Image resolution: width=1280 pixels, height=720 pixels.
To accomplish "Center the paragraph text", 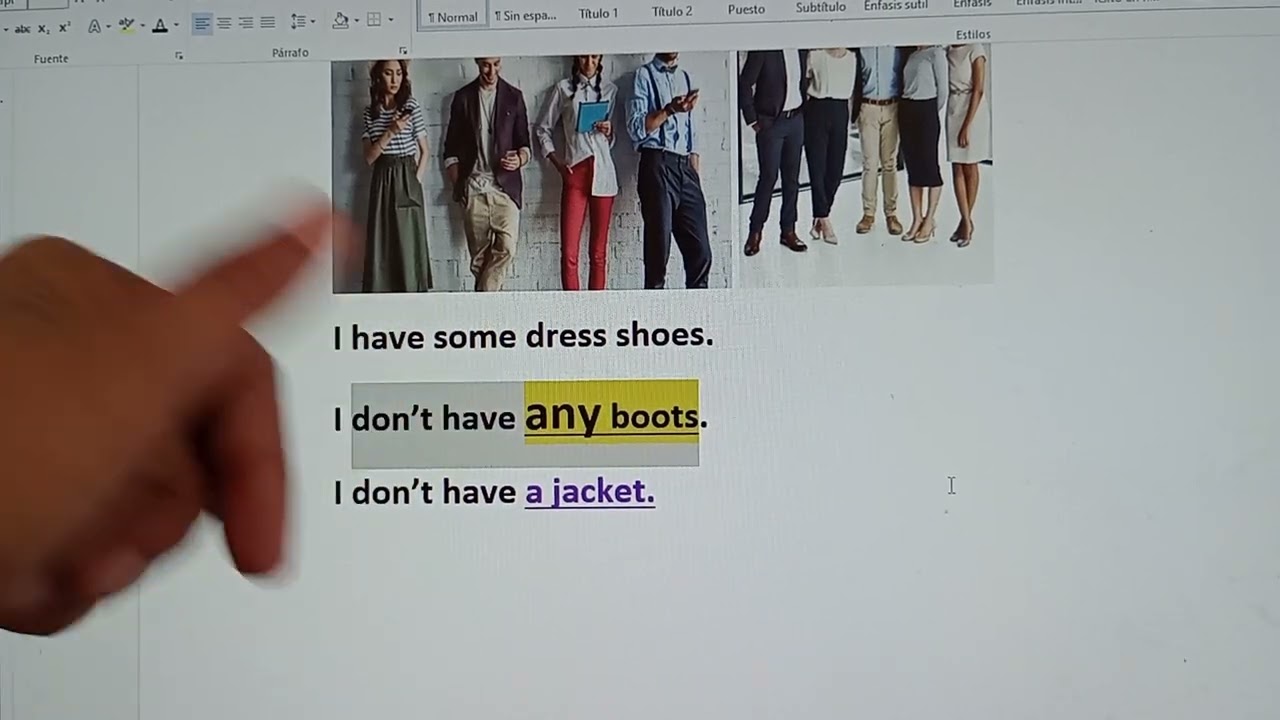I will [224, 22].
